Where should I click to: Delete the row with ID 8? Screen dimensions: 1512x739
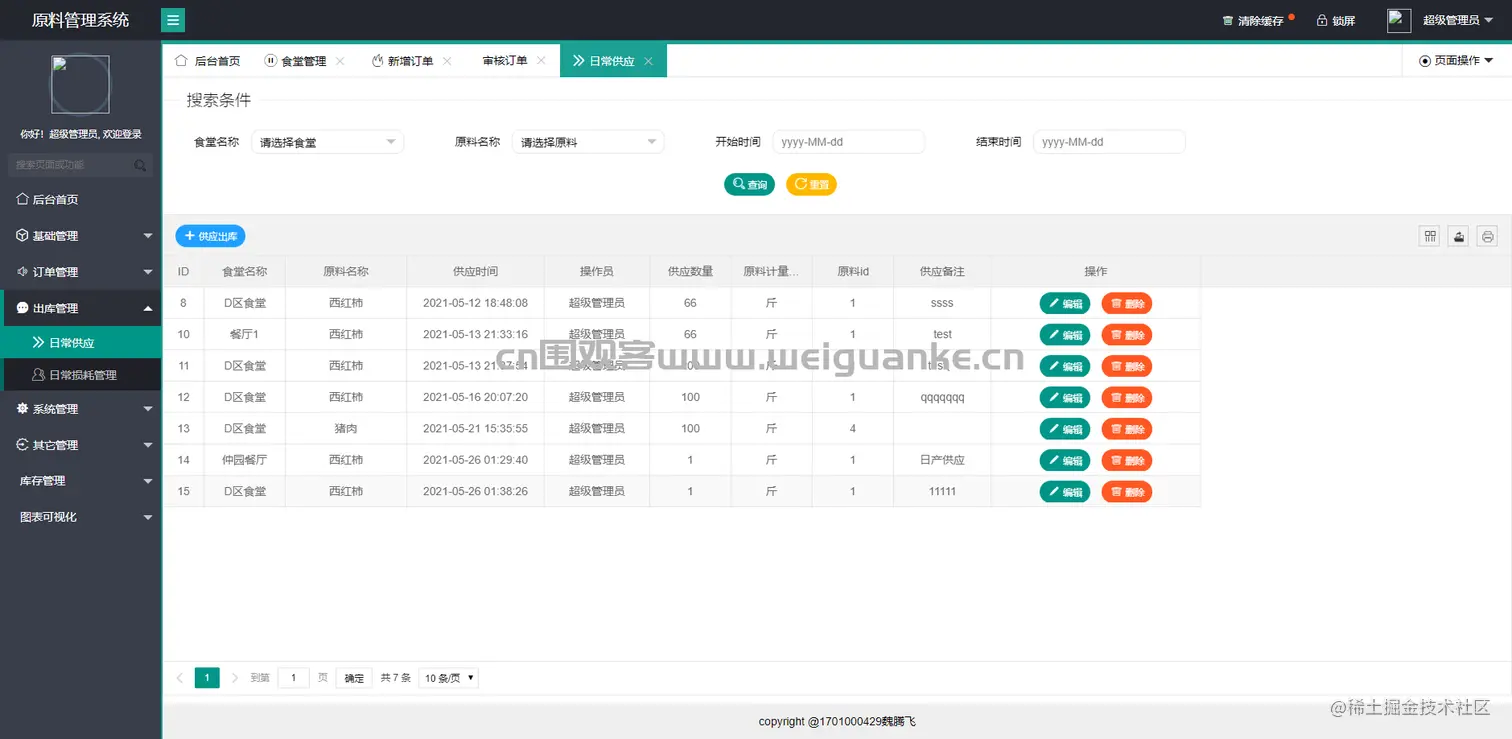(x=1127, y=303)
